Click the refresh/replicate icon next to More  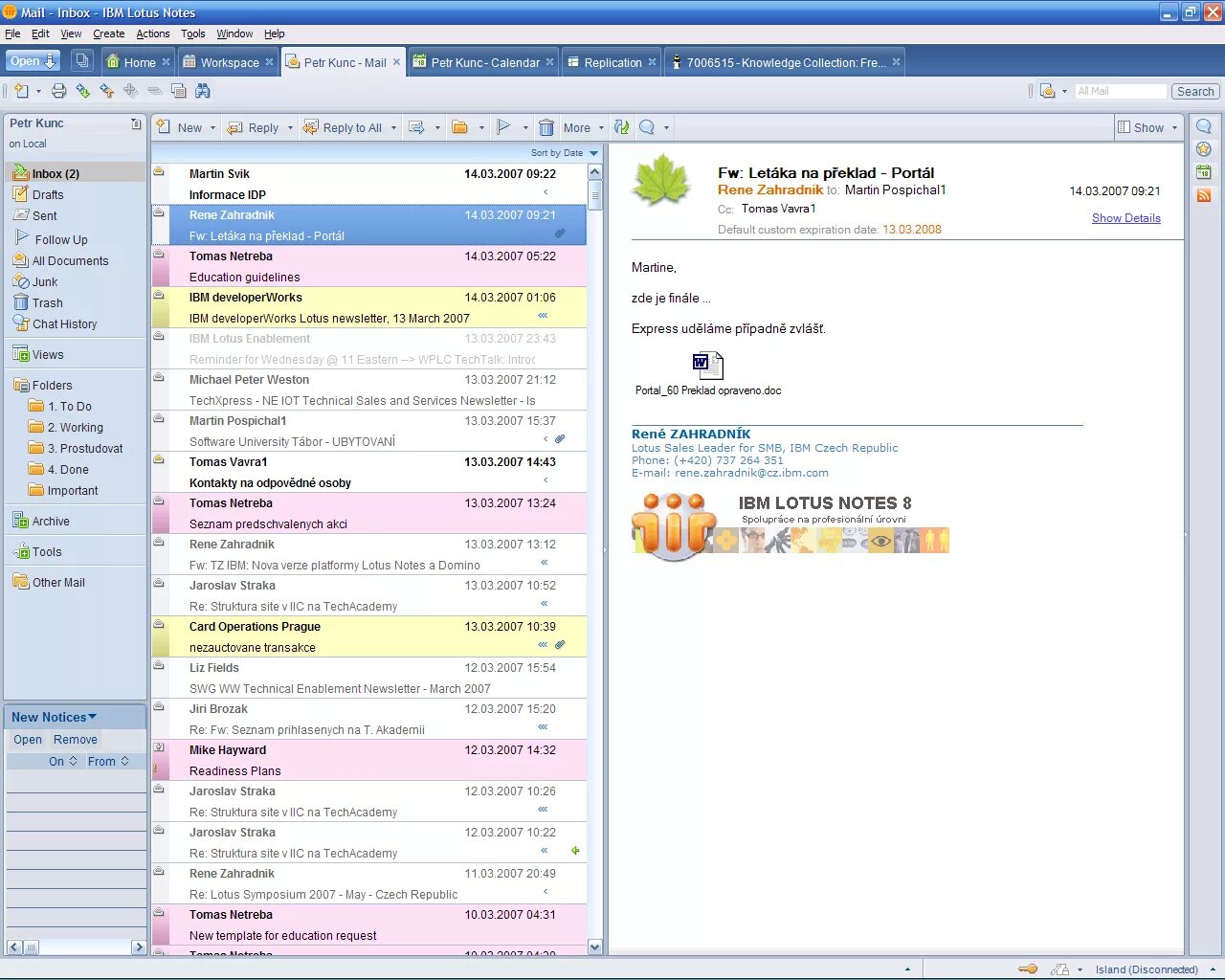click(622, 127)
